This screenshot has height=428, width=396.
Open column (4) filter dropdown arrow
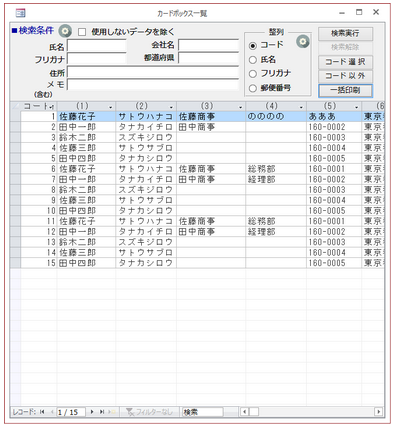301,107
